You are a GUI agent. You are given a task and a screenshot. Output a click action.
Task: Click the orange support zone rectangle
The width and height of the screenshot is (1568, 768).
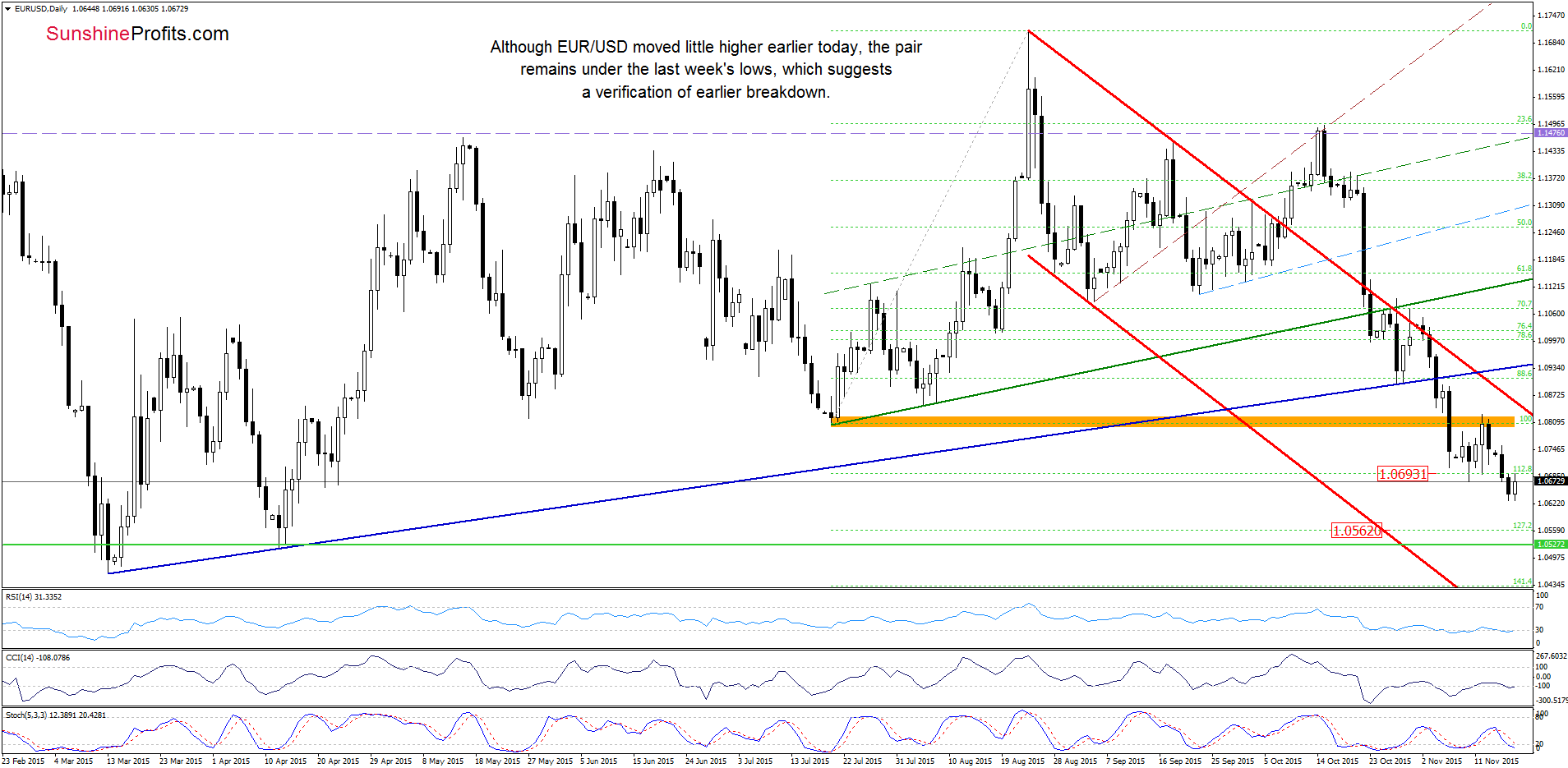tap(1173, 421)
